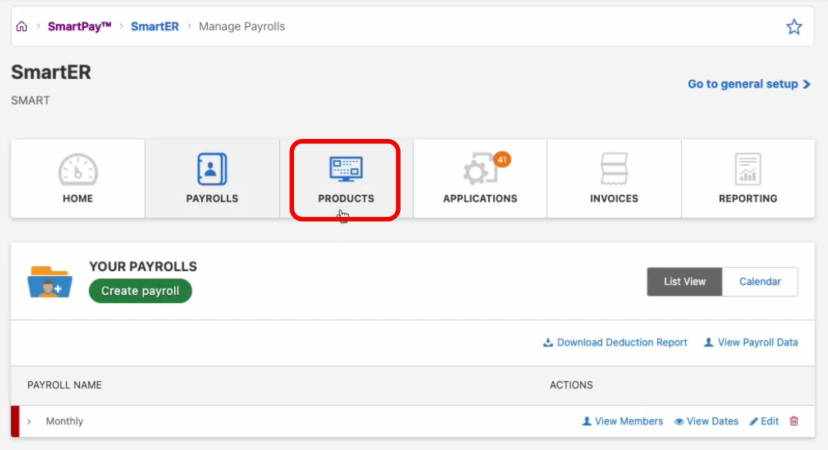Open the APPLICATIONS tab
This screenshot has height=450, width=828.
click(x=480, y=179)
